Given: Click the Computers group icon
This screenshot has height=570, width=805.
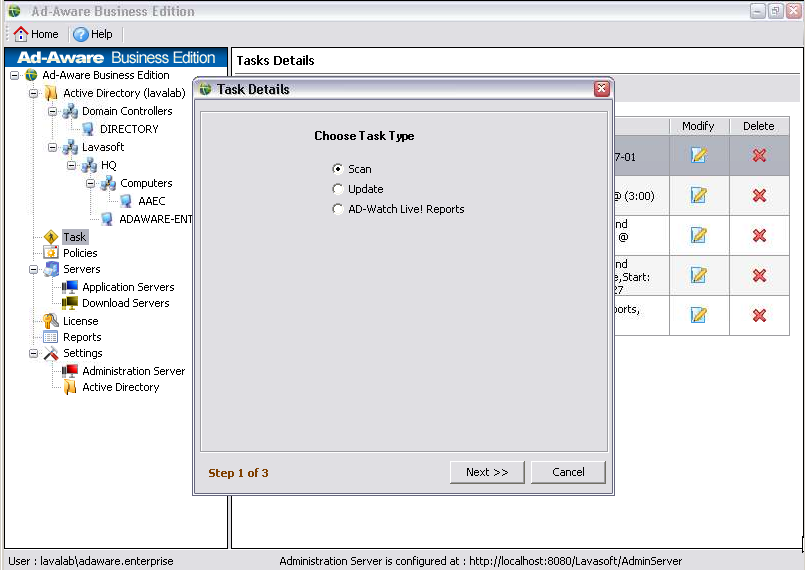Looking at the screenshot, I should [x=108, y=183].
